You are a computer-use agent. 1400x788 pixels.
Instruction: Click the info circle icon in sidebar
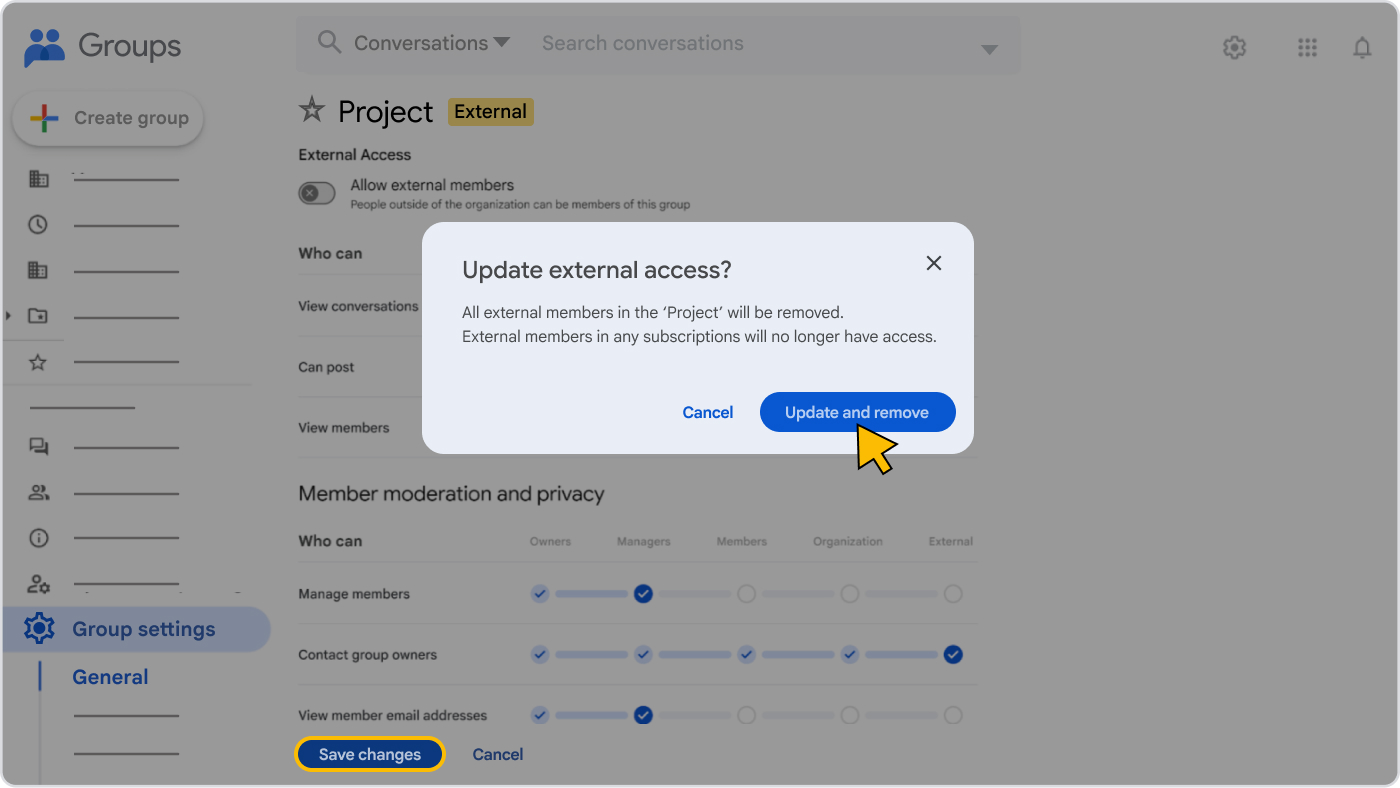pyautogui.click(x=38, y=538)
